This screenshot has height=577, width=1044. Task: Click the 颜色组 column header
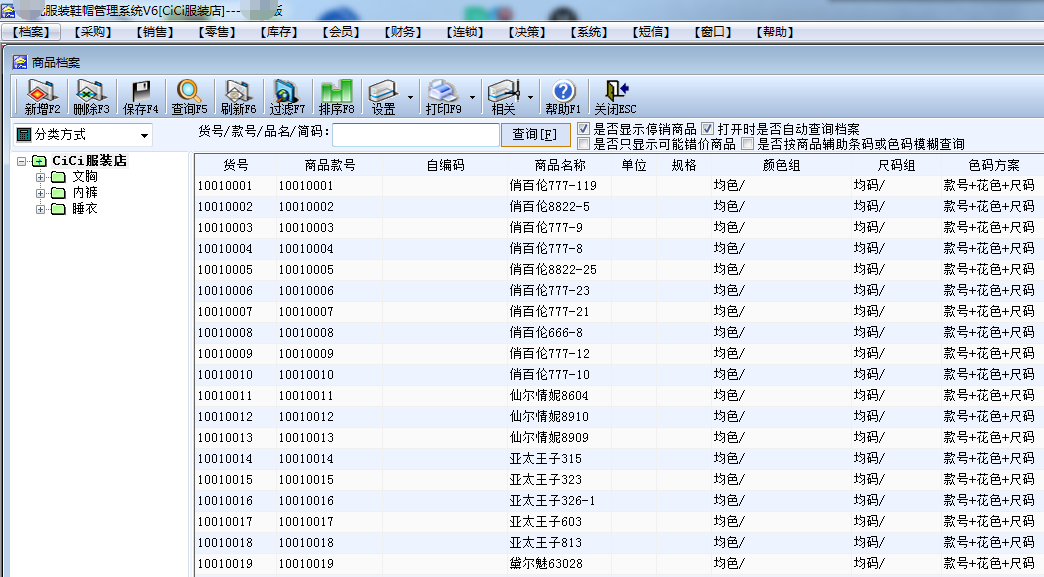781,165
